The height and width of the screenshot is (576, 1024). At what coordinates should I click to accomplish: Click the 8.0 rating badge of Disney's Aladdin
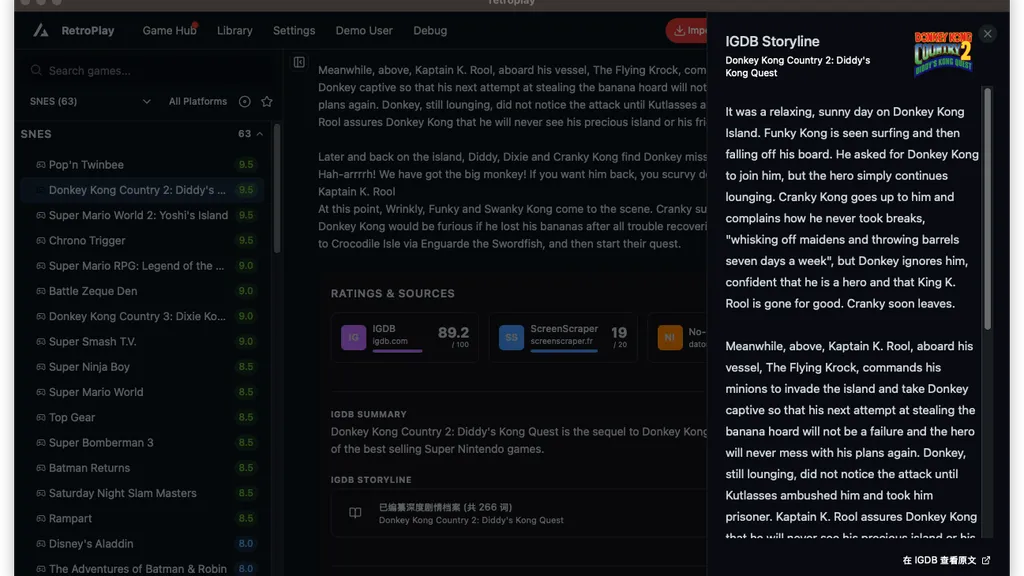[246, 543]
